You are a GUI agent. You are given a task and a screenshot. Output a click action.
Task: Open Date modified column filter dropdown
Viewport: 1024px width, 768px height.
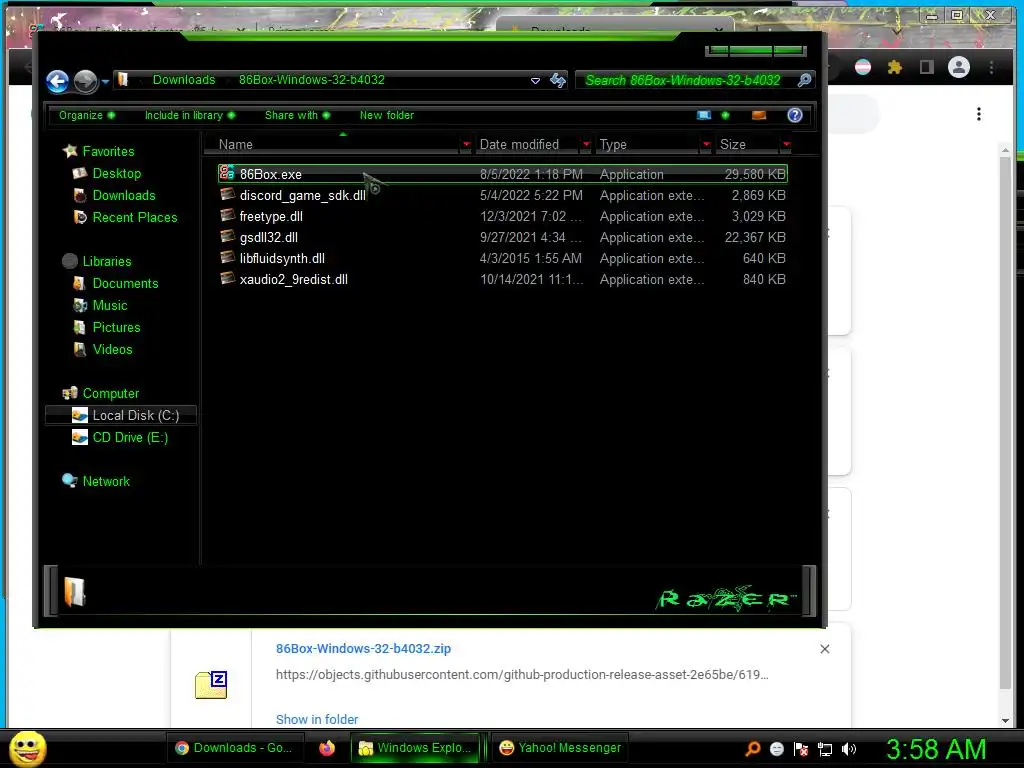tap(586, 144)
